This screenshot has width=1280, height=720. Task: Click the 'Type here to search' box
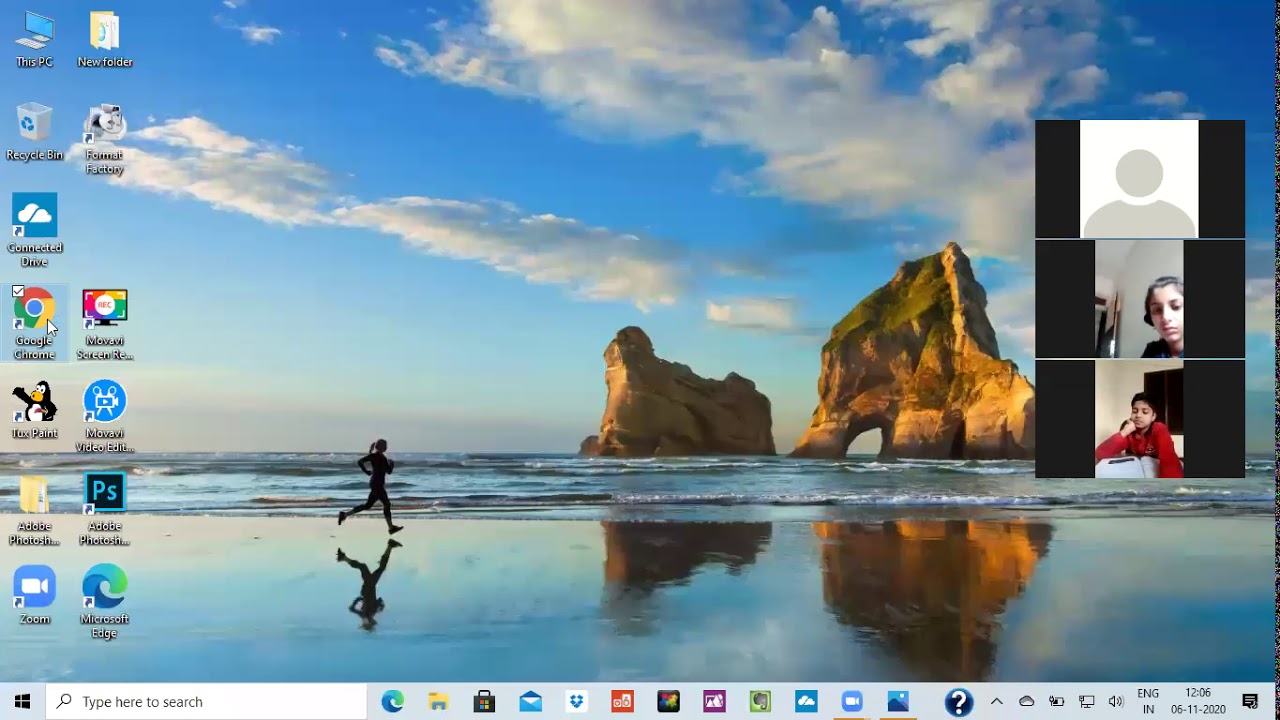pyautogui.click(x=208, y=702)
